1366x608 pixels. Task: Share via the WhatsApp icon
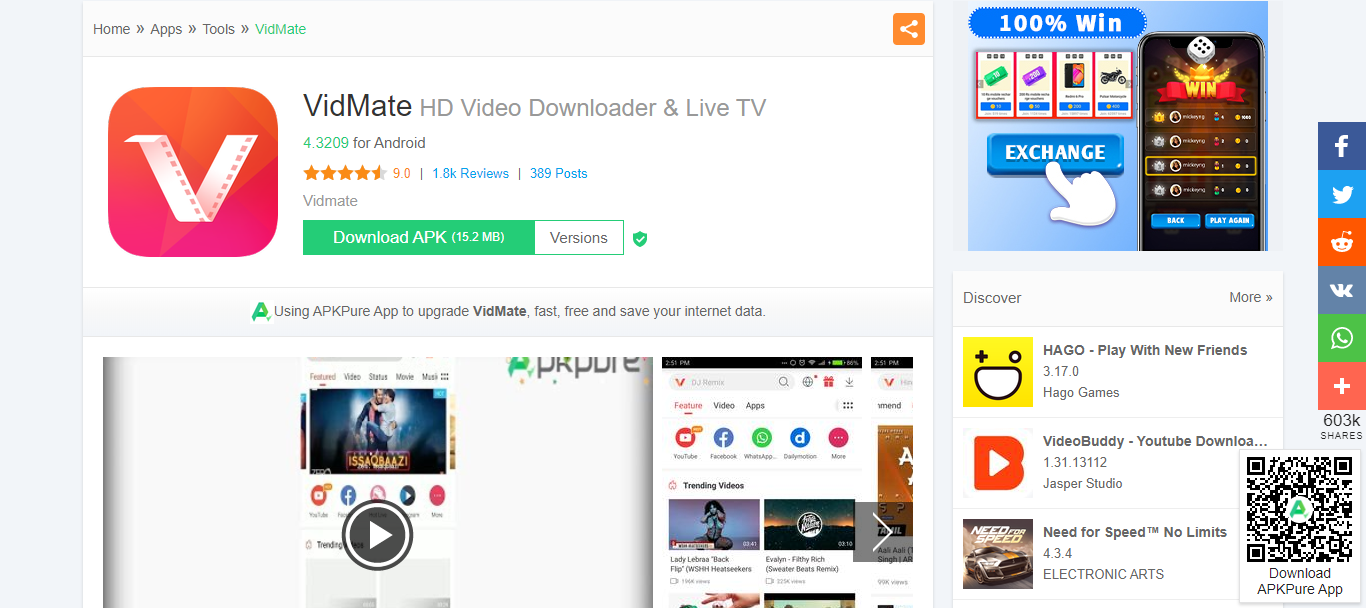pos(1342,338)
